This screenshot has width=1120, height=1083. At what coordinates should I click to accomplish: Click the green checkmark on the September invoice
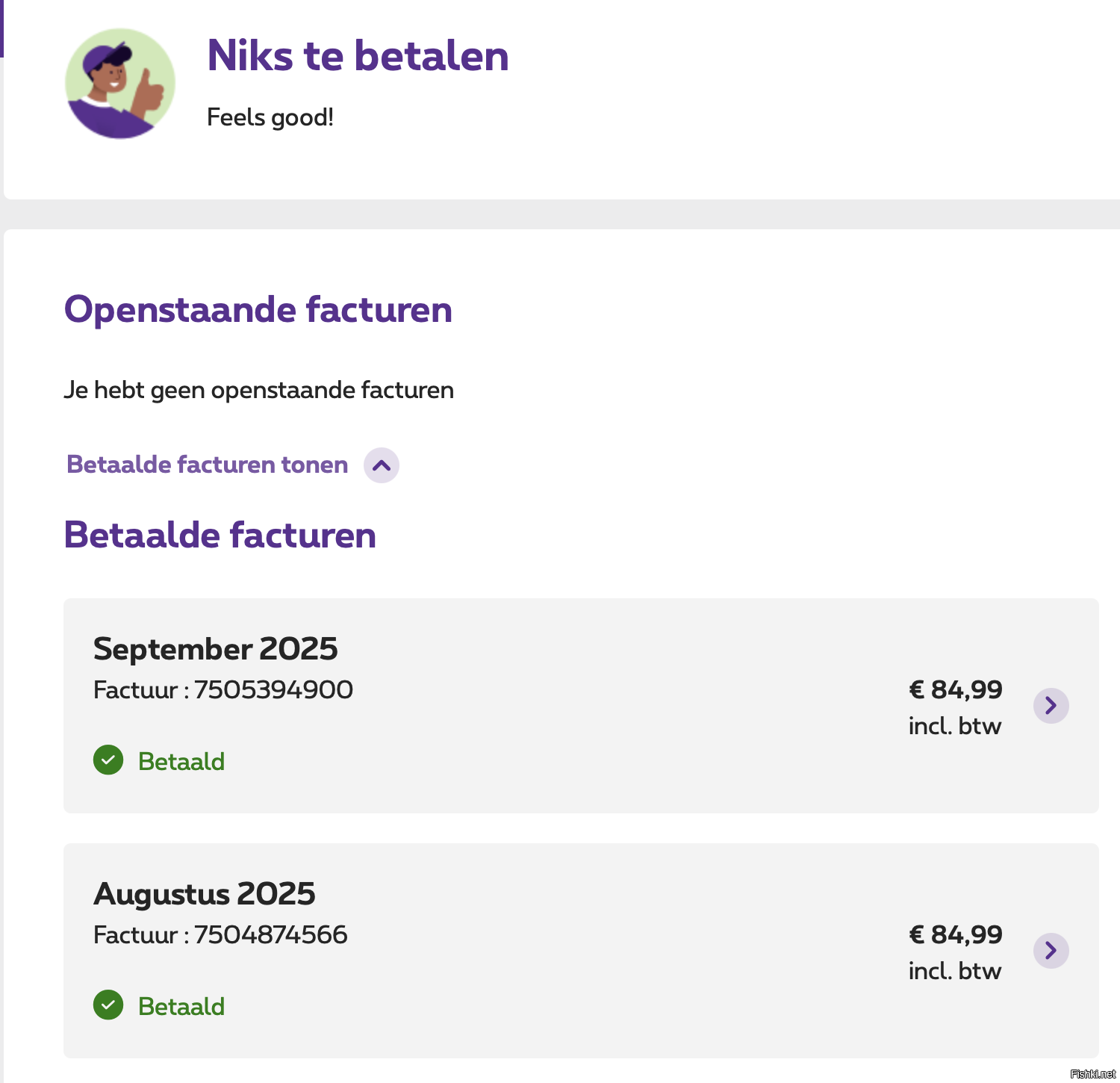pyautogui.click(x=108, y=760)
